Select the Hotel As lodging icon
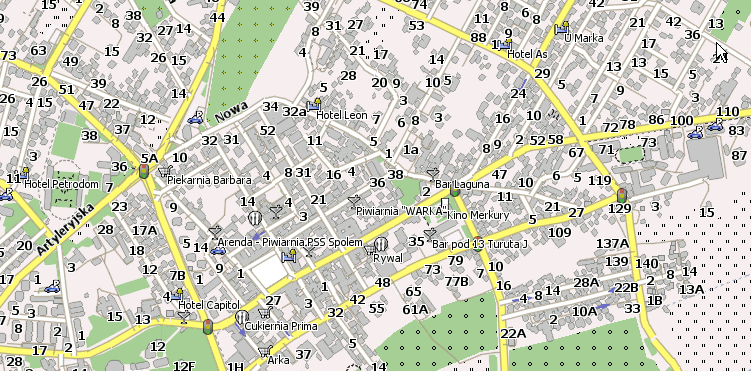The width and height of the screenshot is (751, 371). (504, 45)
